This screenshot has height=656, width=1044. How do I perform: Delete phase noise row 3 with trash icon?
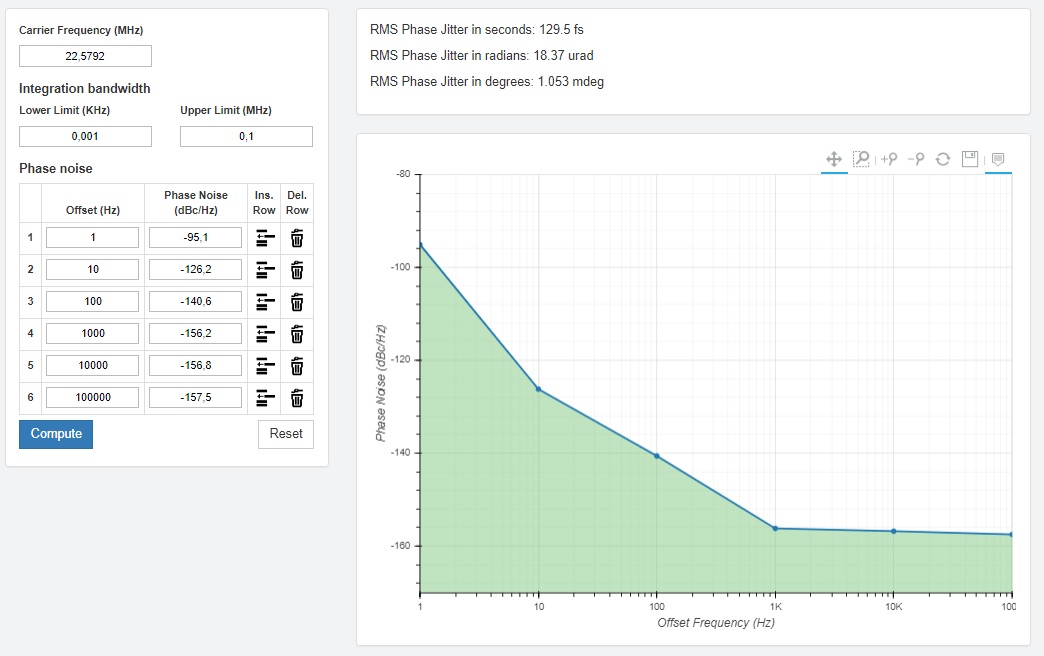[297, 302]
